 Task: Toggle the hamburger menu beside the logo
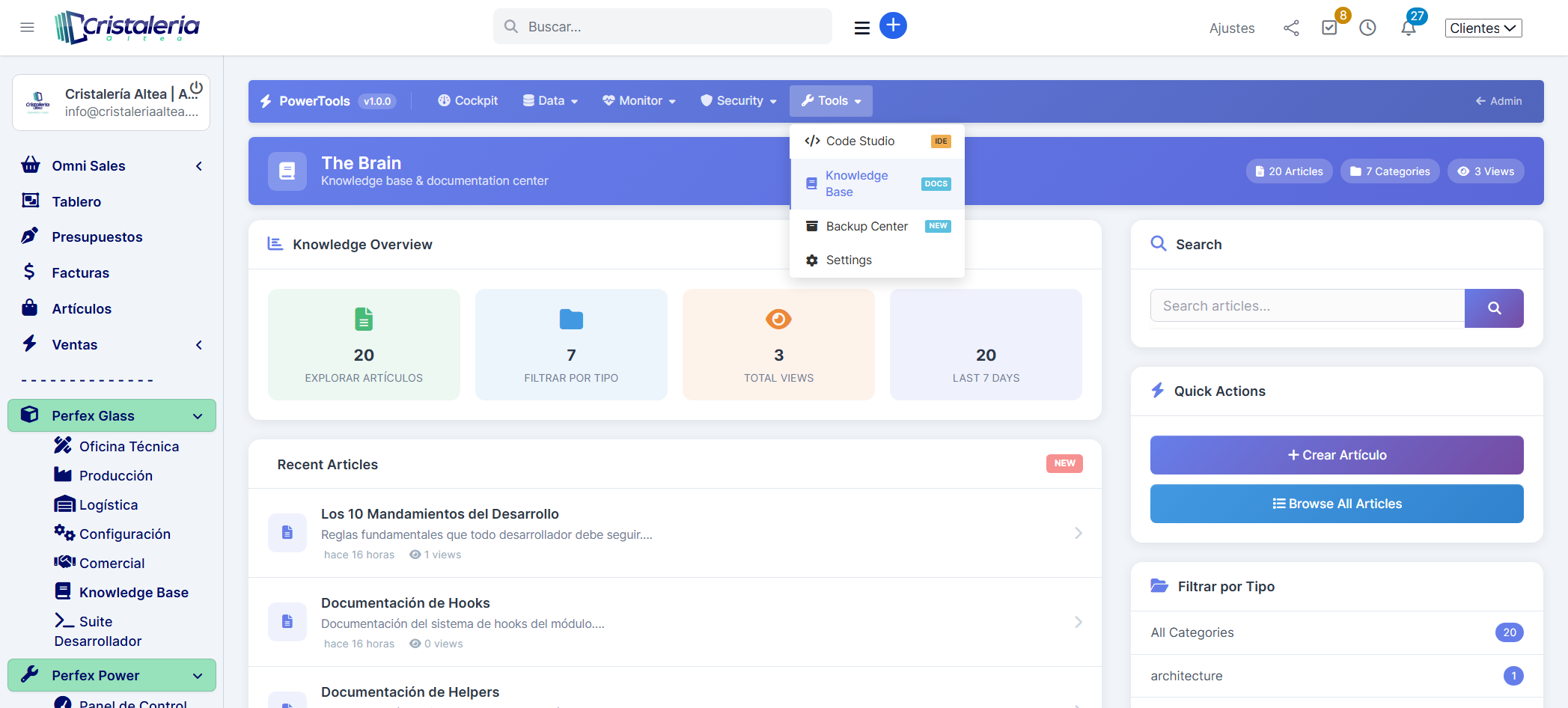[27, 28]
